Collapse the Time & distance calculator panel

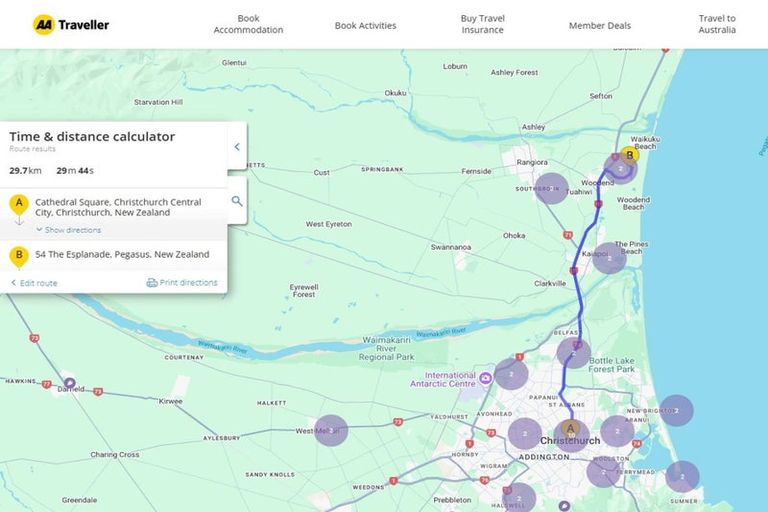pyautogui.click(x=237, y=147)
